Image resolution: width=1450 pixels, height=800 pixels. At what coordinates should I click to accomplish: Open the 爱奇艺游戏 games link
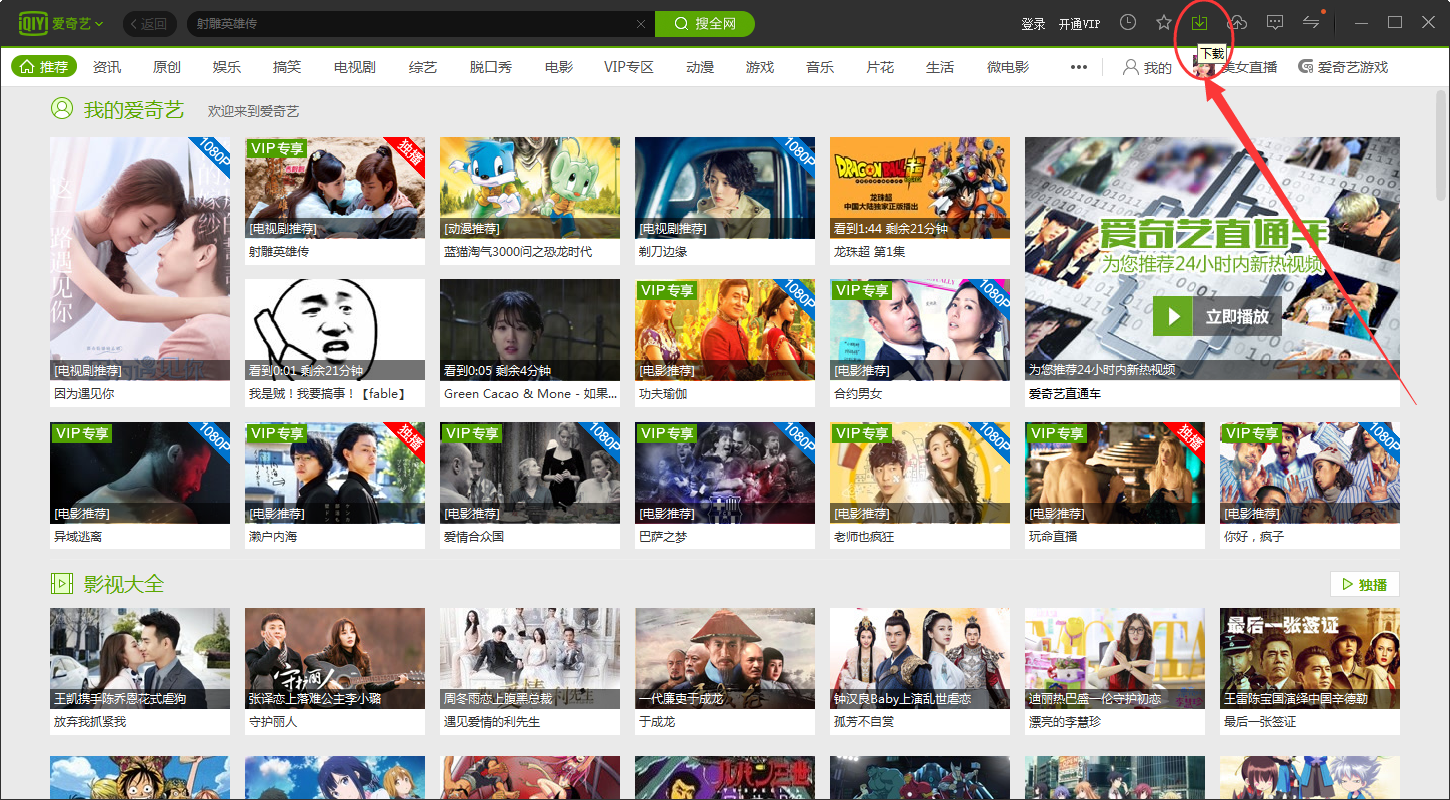pyautogui.click(x=1343, y=67)
